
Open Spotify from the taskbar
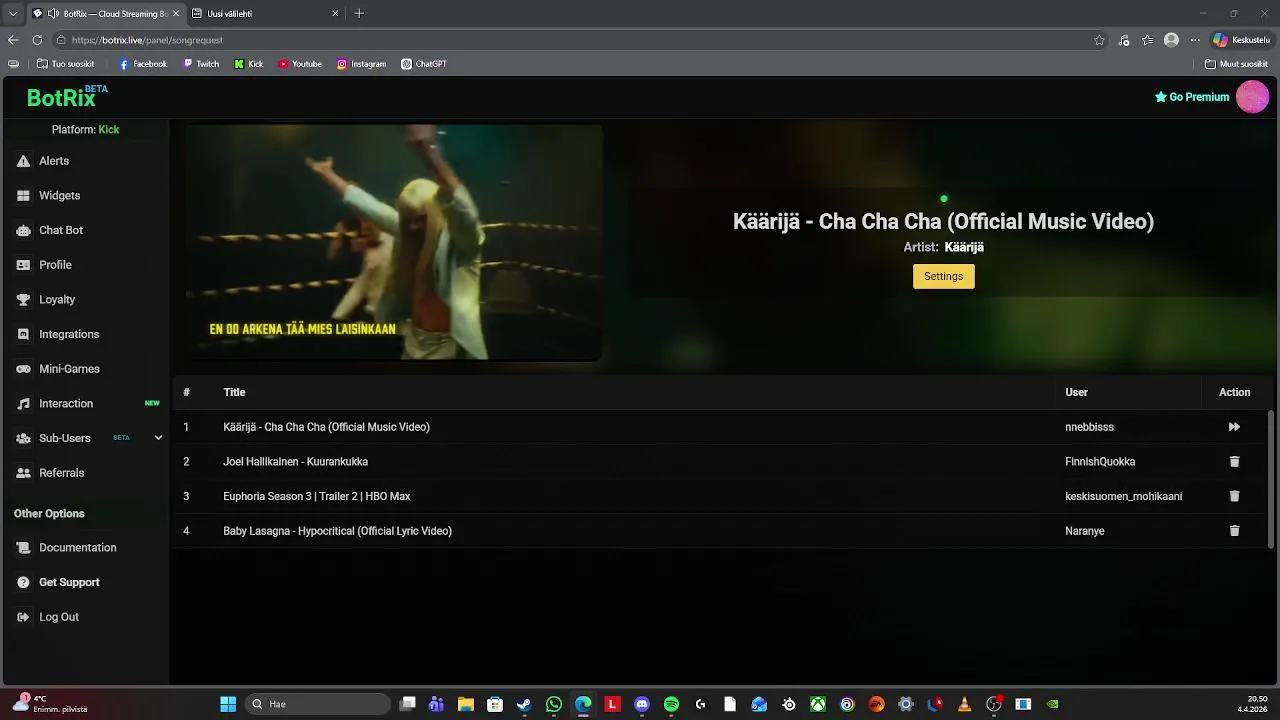coord(671,704)
